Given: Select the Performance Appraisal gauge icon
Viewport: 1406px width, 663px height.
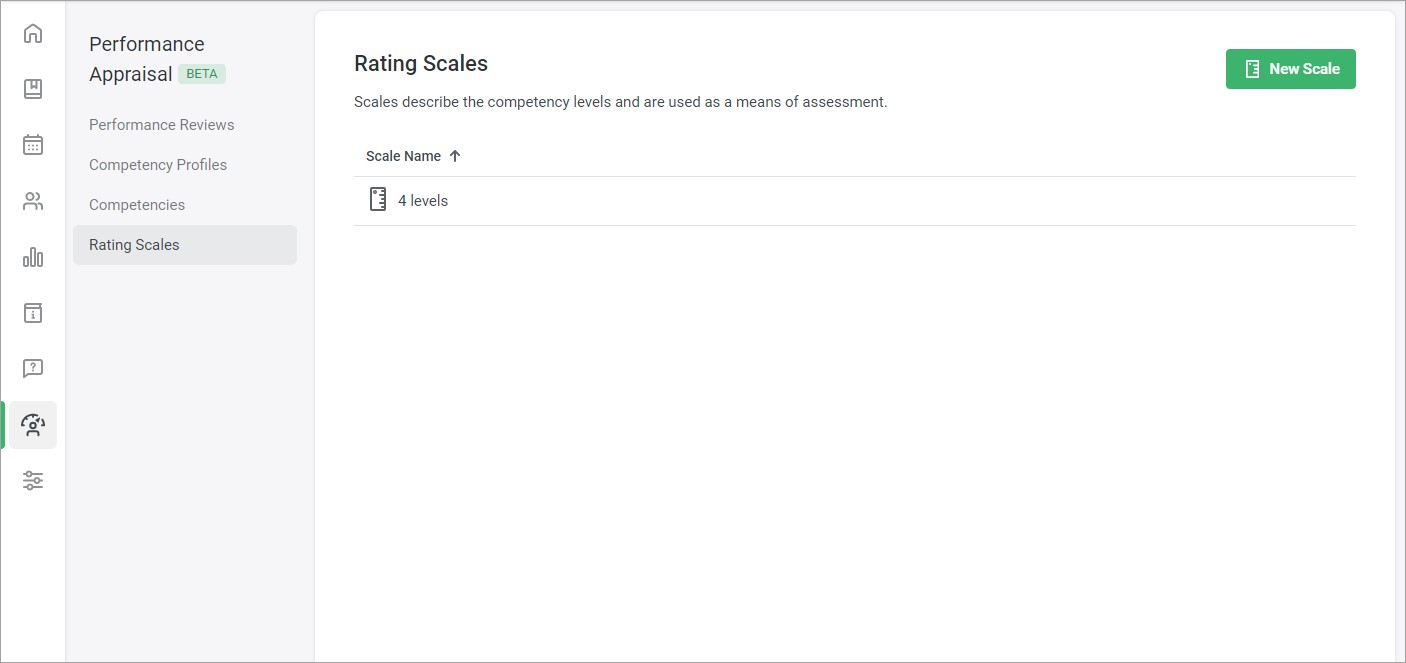Looking at the screenshot, I should (33, 425).
